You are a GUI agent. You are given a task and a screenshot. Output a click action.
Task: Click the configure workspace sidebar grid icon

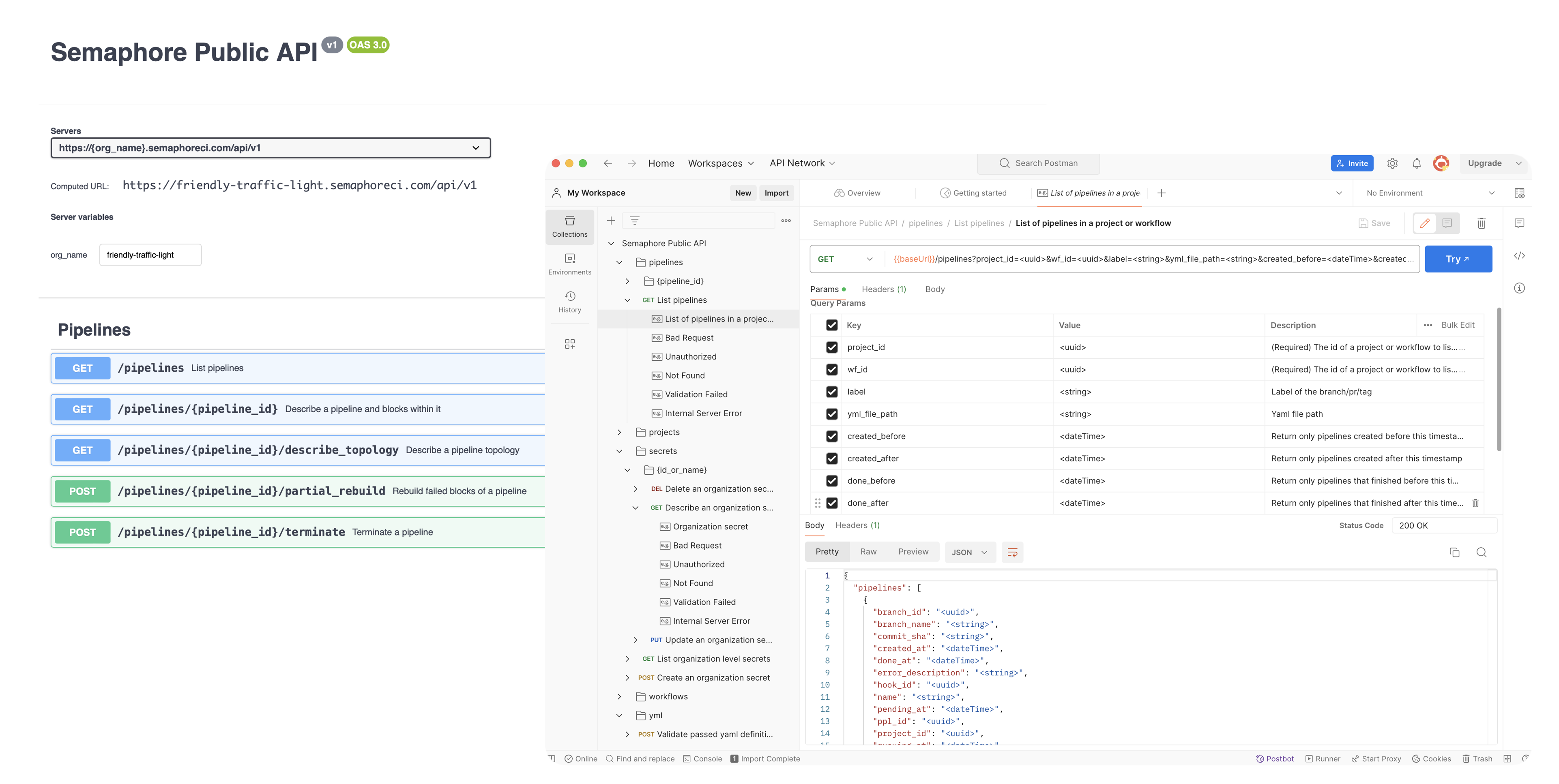tap(569, 344)
